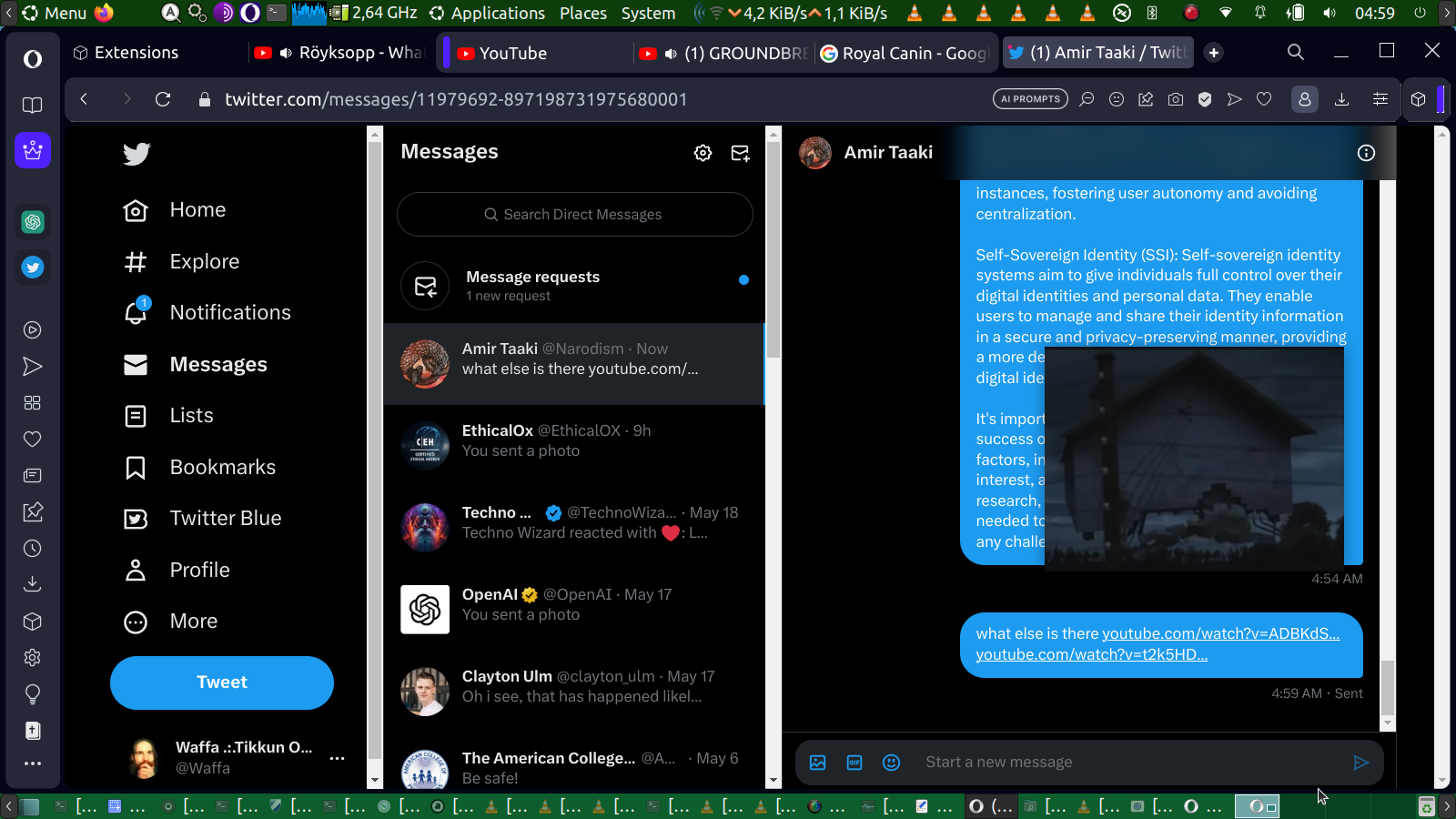Viewport: 1456px width, 819px height.
Task: Open Notifications
Action: [207, 313]
